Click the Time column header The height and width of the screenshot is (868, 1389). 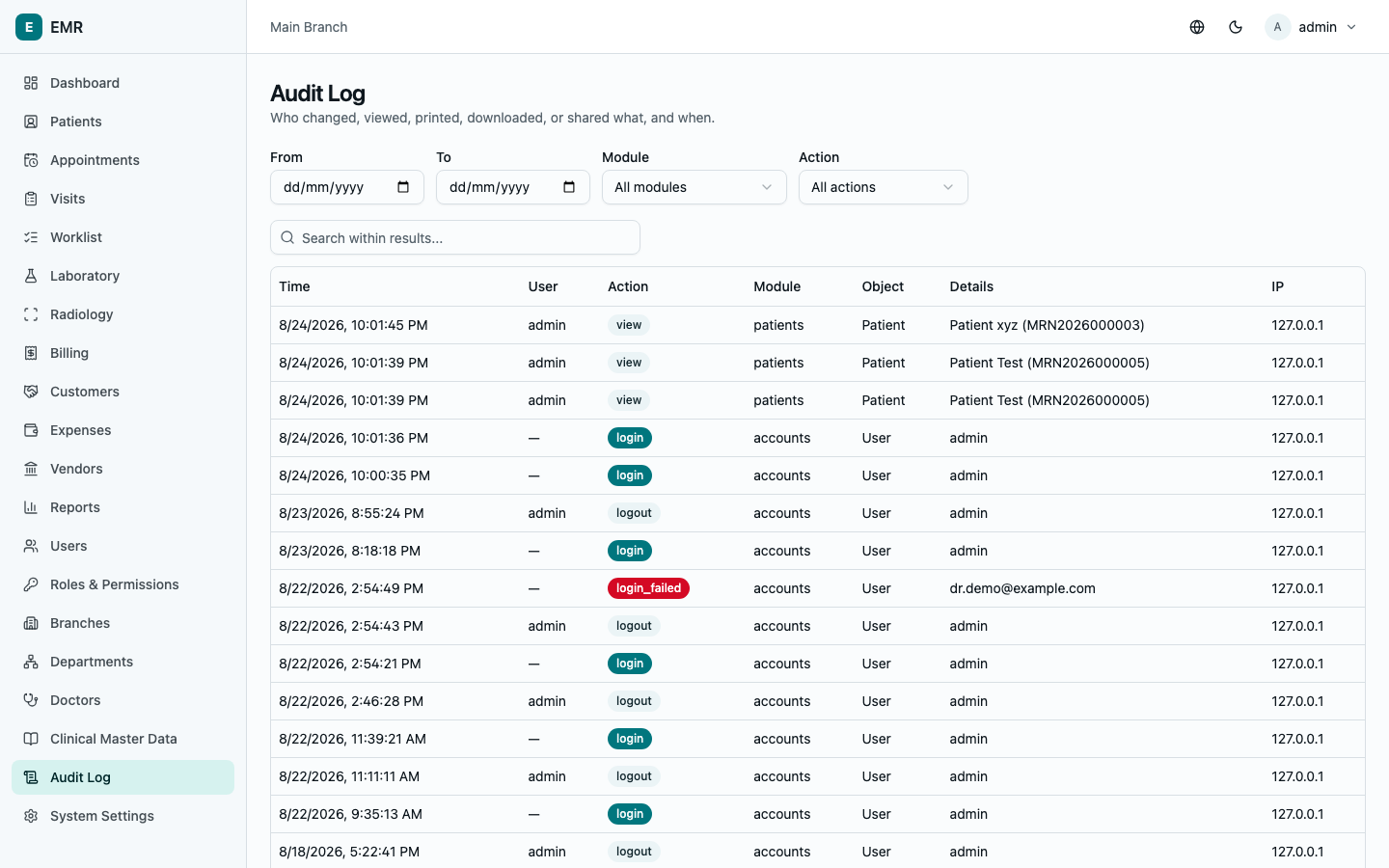coord(294,286)
